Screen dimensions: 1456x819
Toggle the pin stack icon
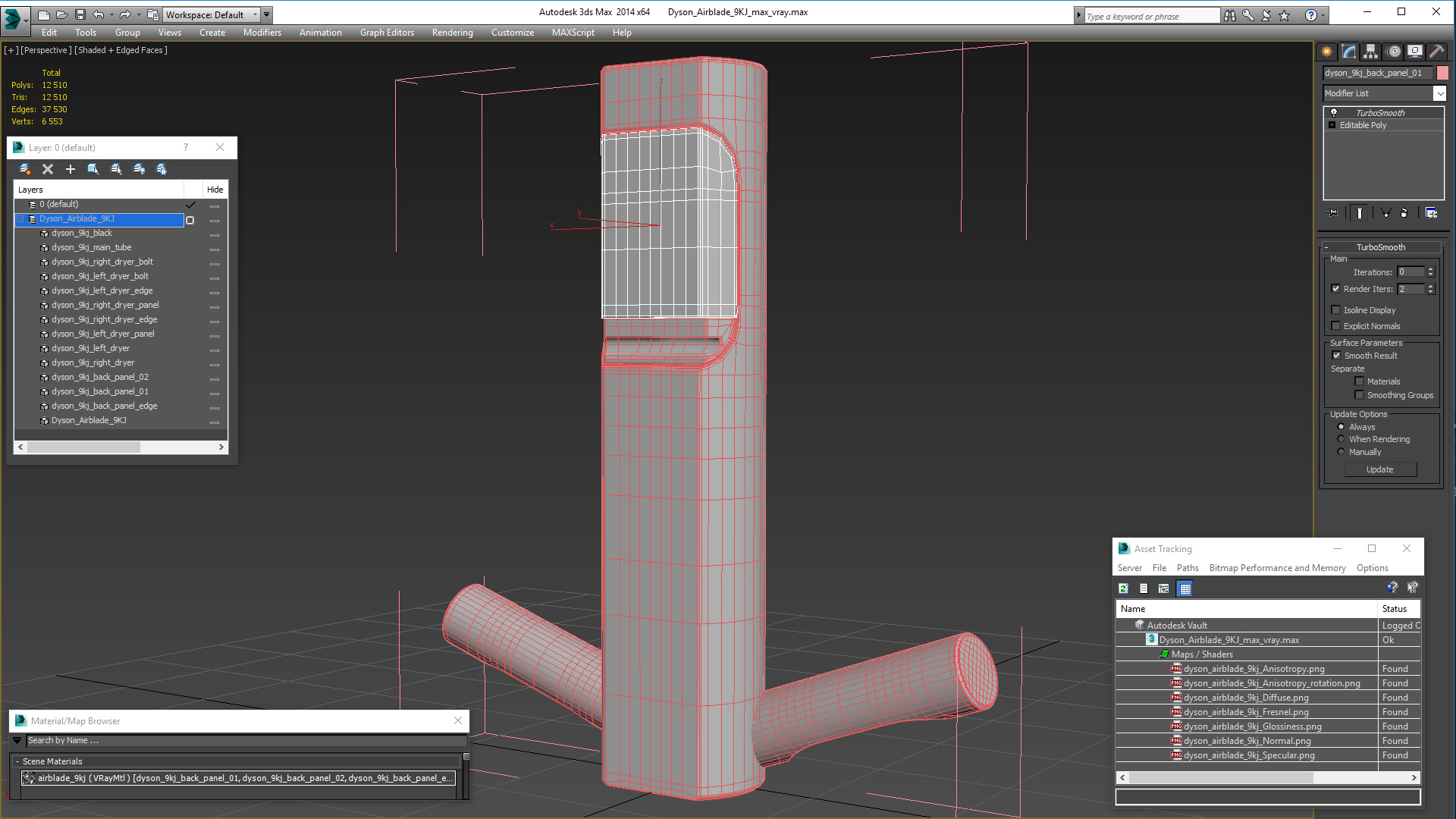(x=1332, y=213)
